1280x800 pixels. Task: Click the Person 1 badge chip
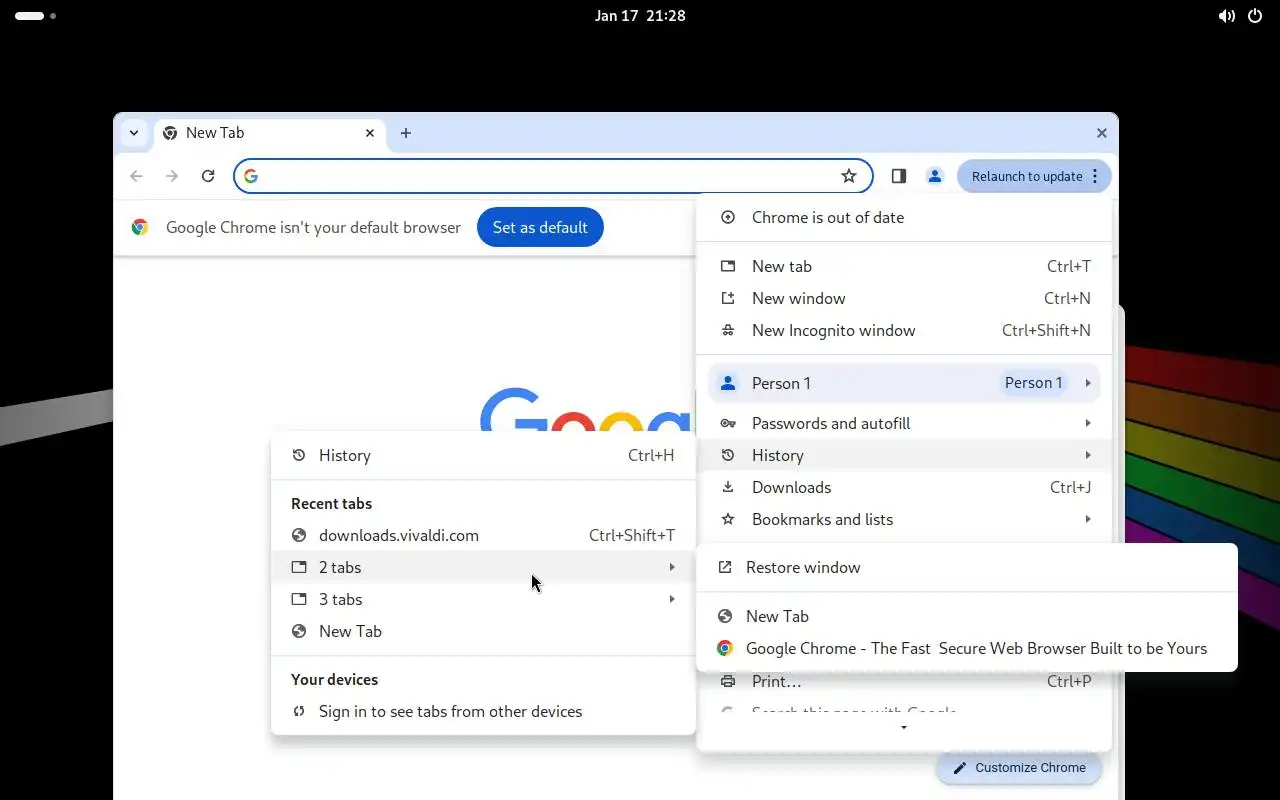pos(1034,383)
